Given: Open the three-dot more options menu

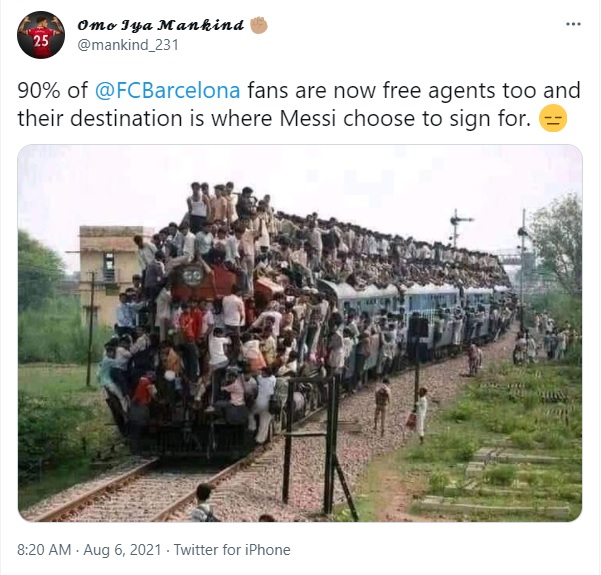Looking at the screenshot, I should point(573,24).
